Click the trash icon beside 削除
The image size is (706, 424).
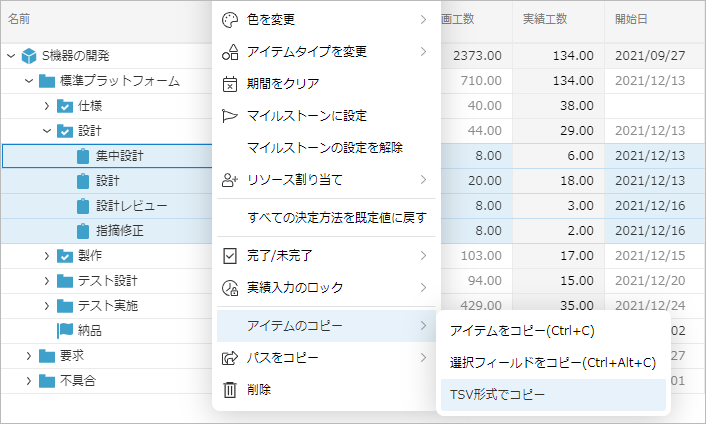230,389
